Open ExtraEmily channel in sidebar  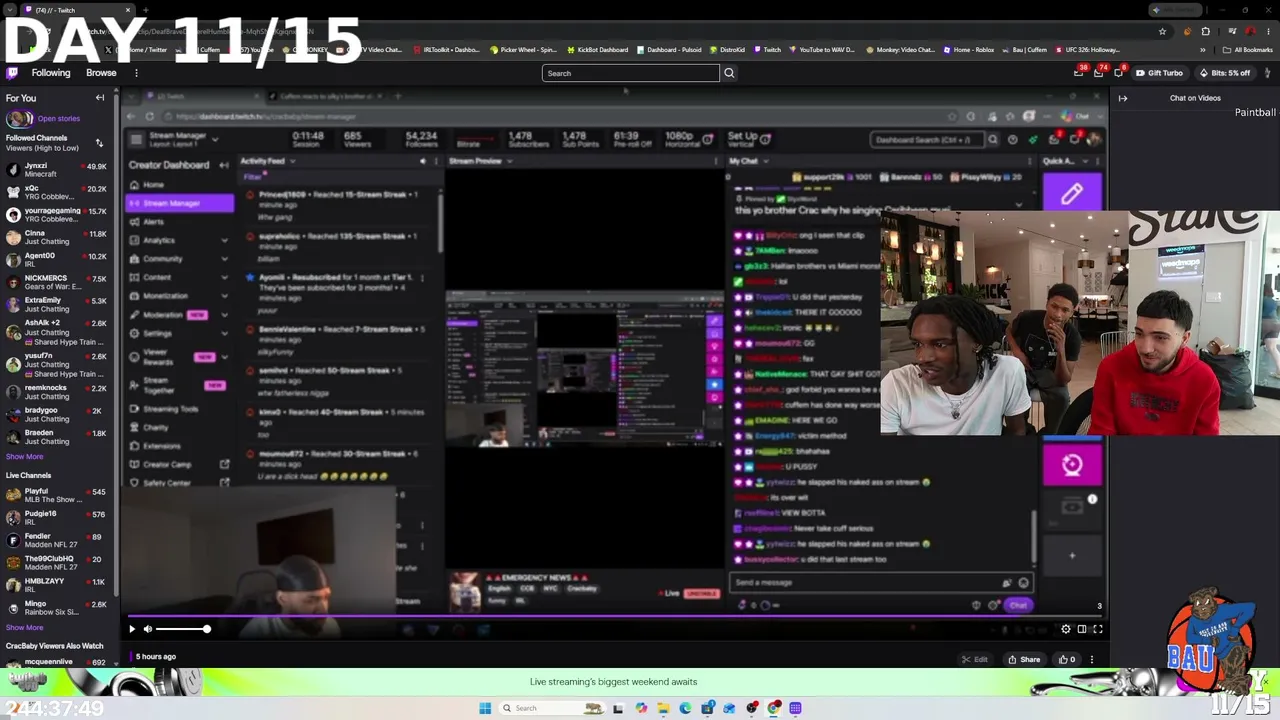point(56,304)
